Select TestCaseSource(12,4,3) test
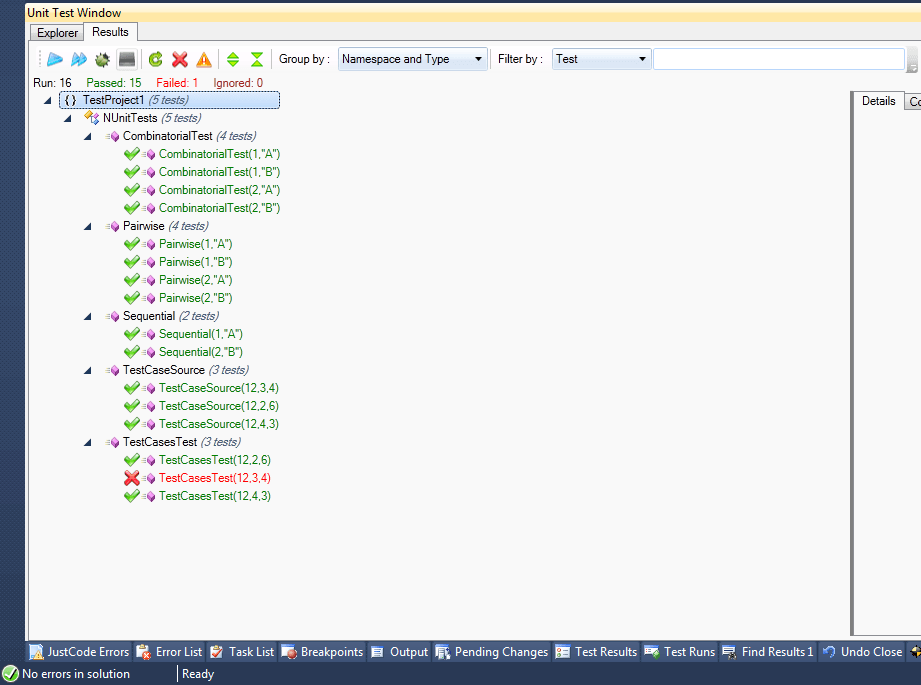Viewport: 921px width, 685px height. (219, 424)
